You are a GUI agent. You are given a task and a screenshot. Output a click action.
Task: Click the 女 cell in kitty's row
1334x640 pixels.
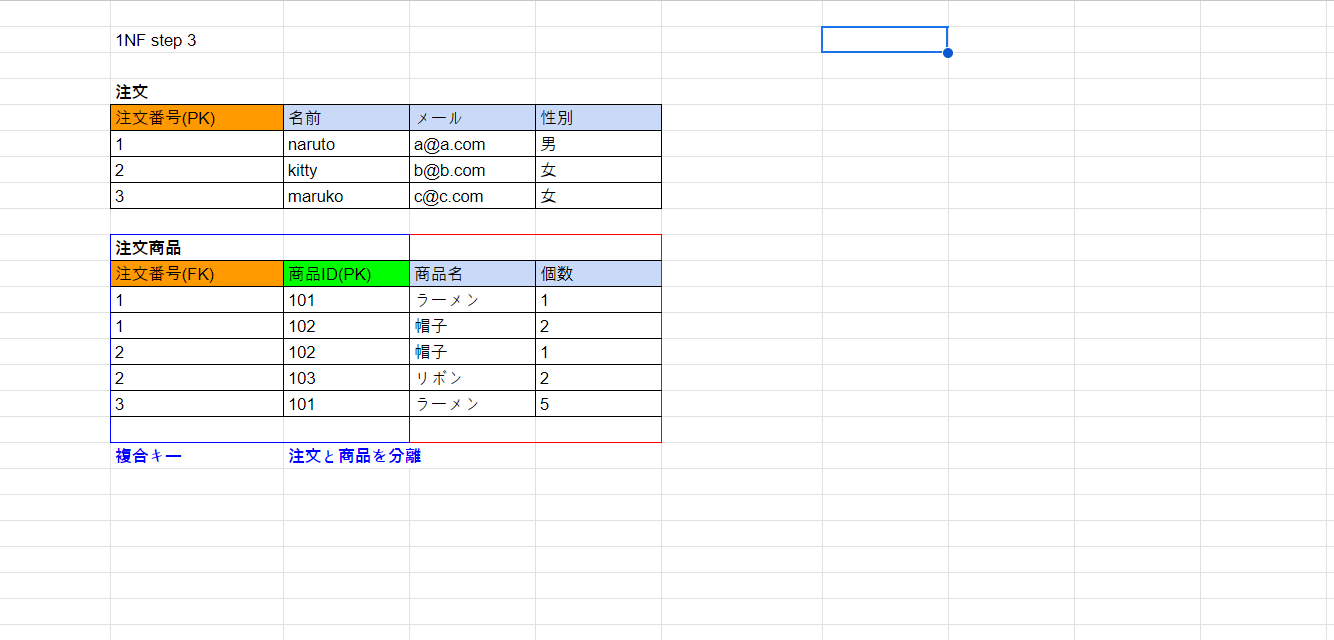coord(598,170)
